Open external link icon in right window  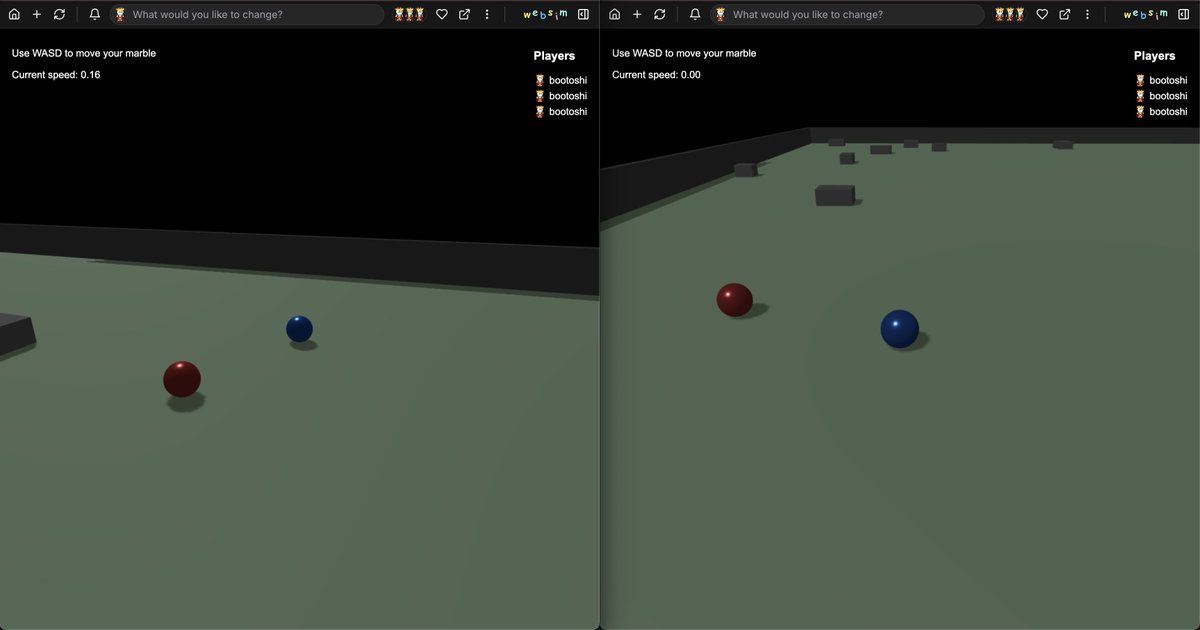pos(1065,15)
